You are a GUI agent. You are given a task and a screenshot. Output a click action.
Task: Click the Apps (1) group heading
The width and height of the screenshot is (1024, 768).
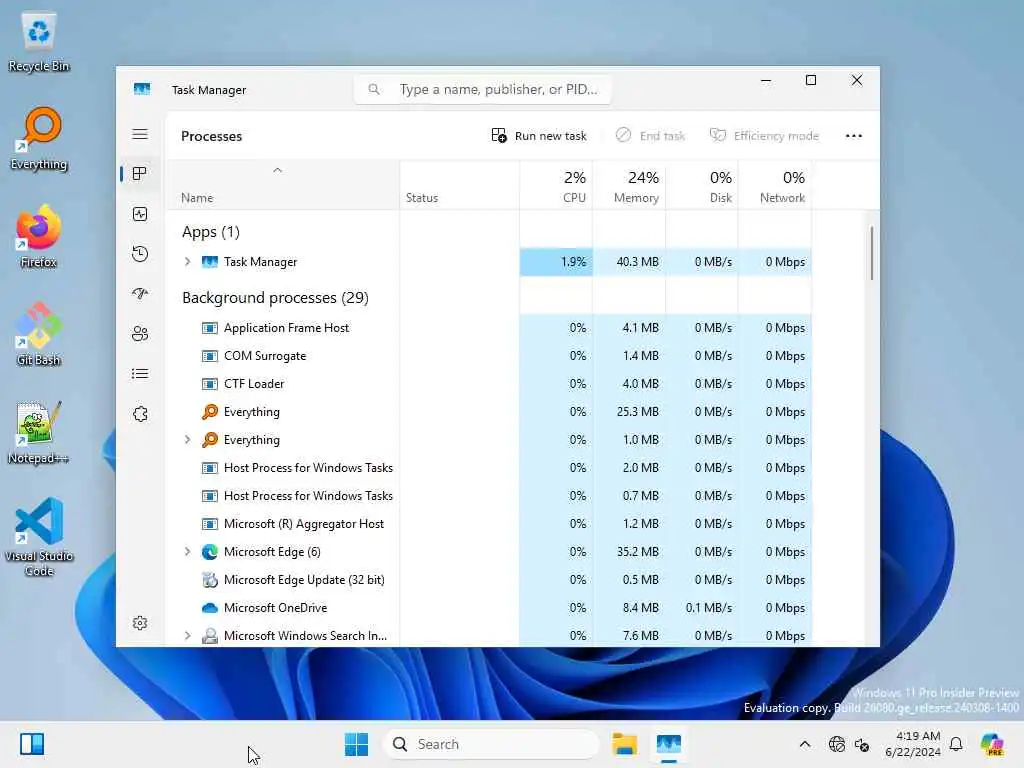point(211,232)
